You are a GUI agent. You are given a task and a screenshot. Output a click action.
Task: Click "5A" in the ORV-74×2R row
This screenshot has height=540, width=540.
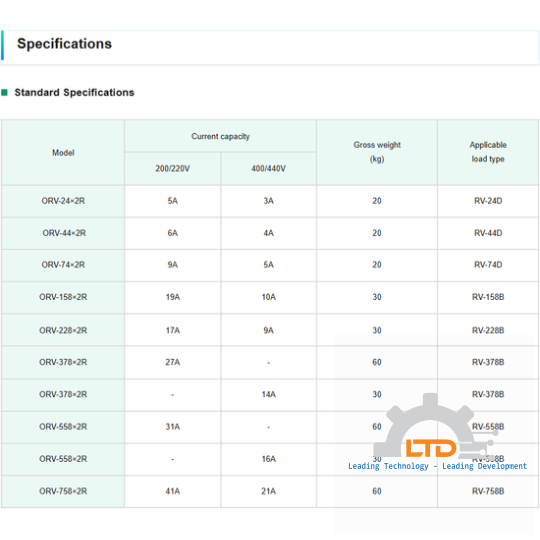click(x=268, y=265)
